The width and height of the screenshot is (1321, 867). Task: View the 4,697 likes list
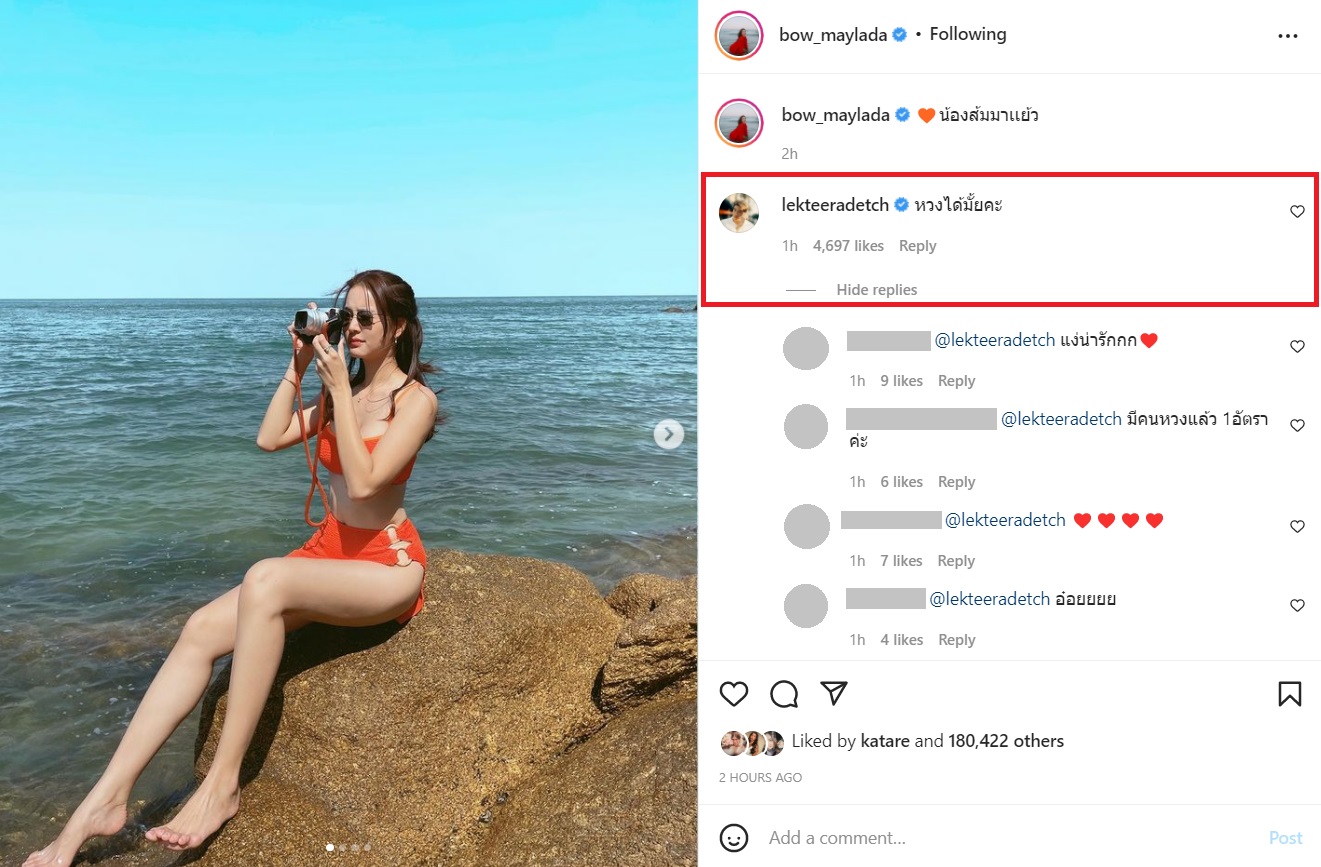848,246
